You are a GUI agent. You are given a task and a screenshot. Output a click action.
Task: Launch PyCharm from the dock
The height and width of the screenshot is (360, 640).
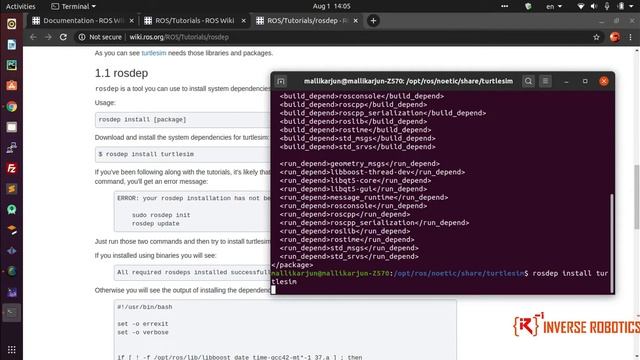click(x=11, y=65)
